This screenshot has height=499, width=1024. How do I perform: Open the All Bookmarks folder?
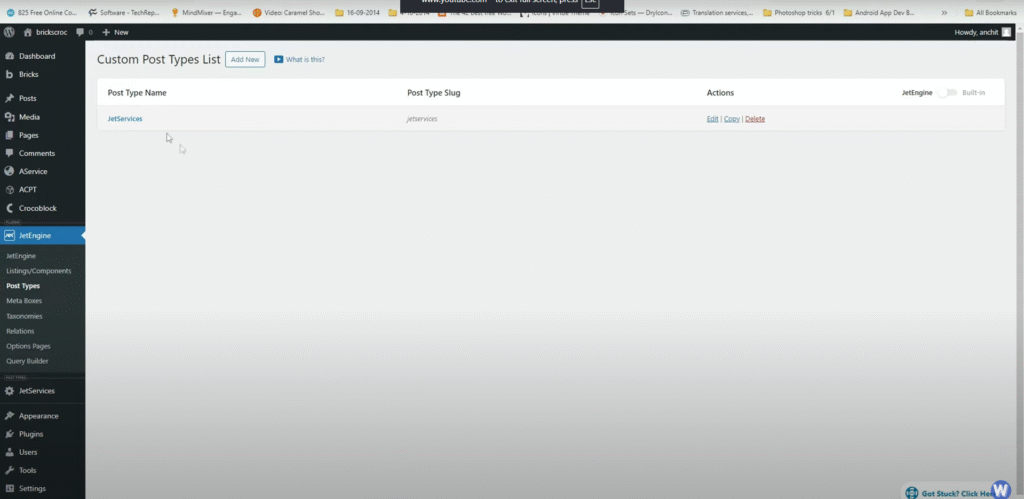[x=991, y=13]
